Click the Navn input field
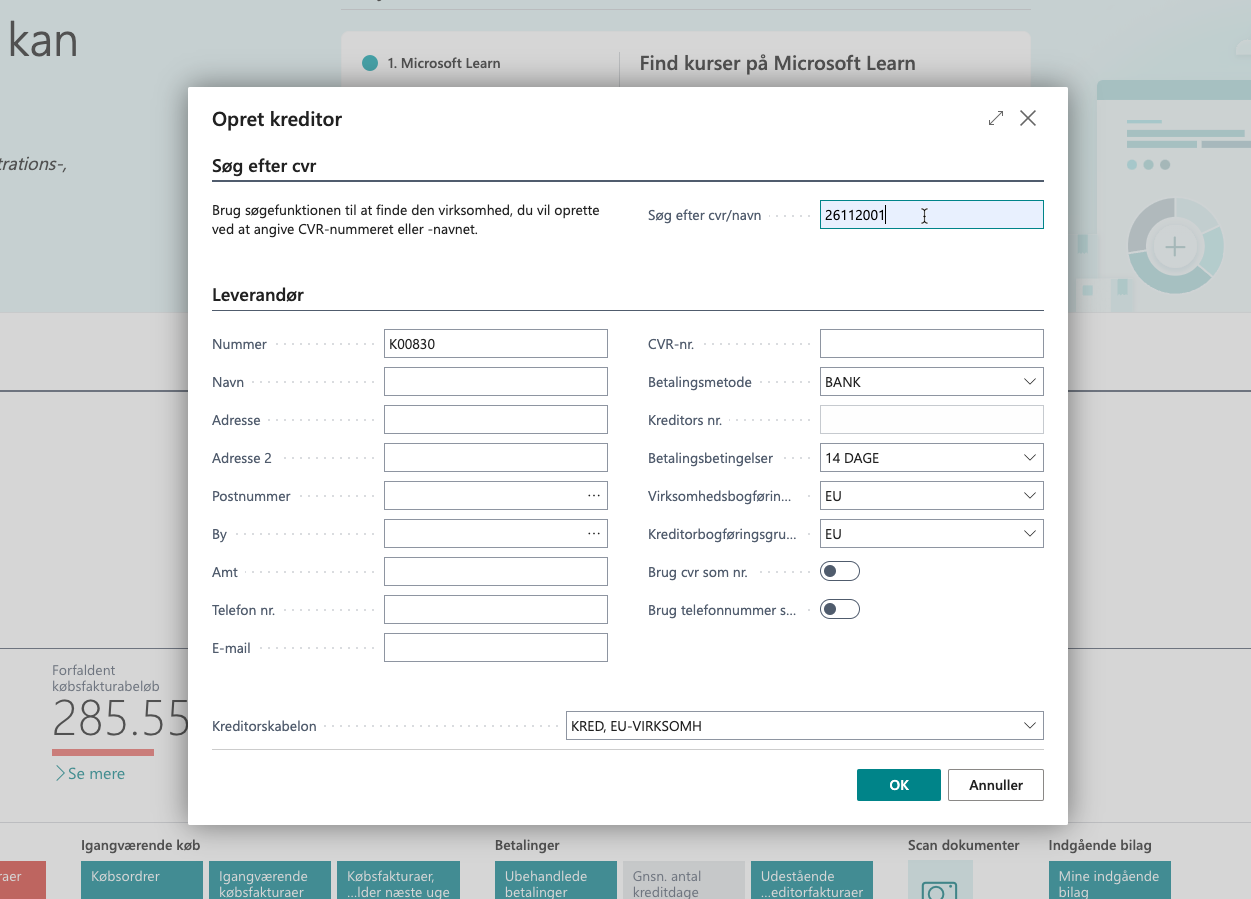This screenshot has width=1251, height=899. click(x=495, y=382)
